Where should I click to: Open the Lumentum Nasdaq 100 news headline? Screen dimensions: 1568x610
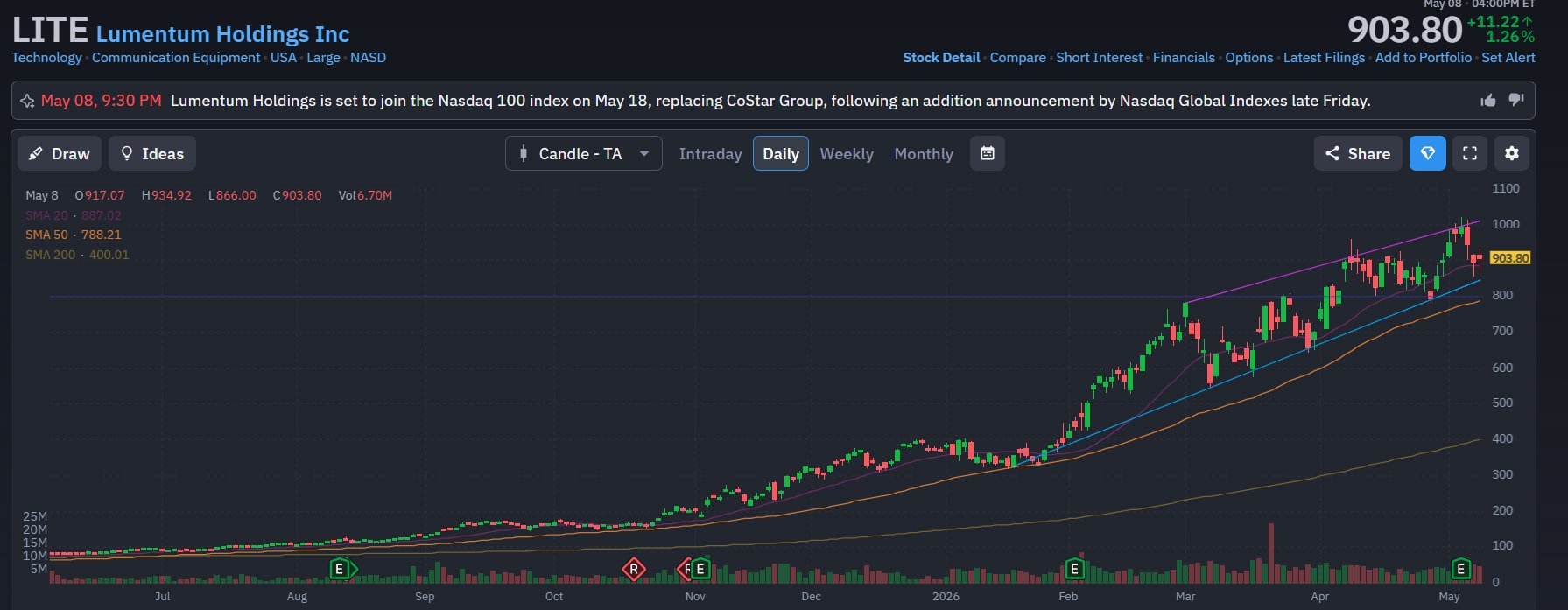(770, 101)
